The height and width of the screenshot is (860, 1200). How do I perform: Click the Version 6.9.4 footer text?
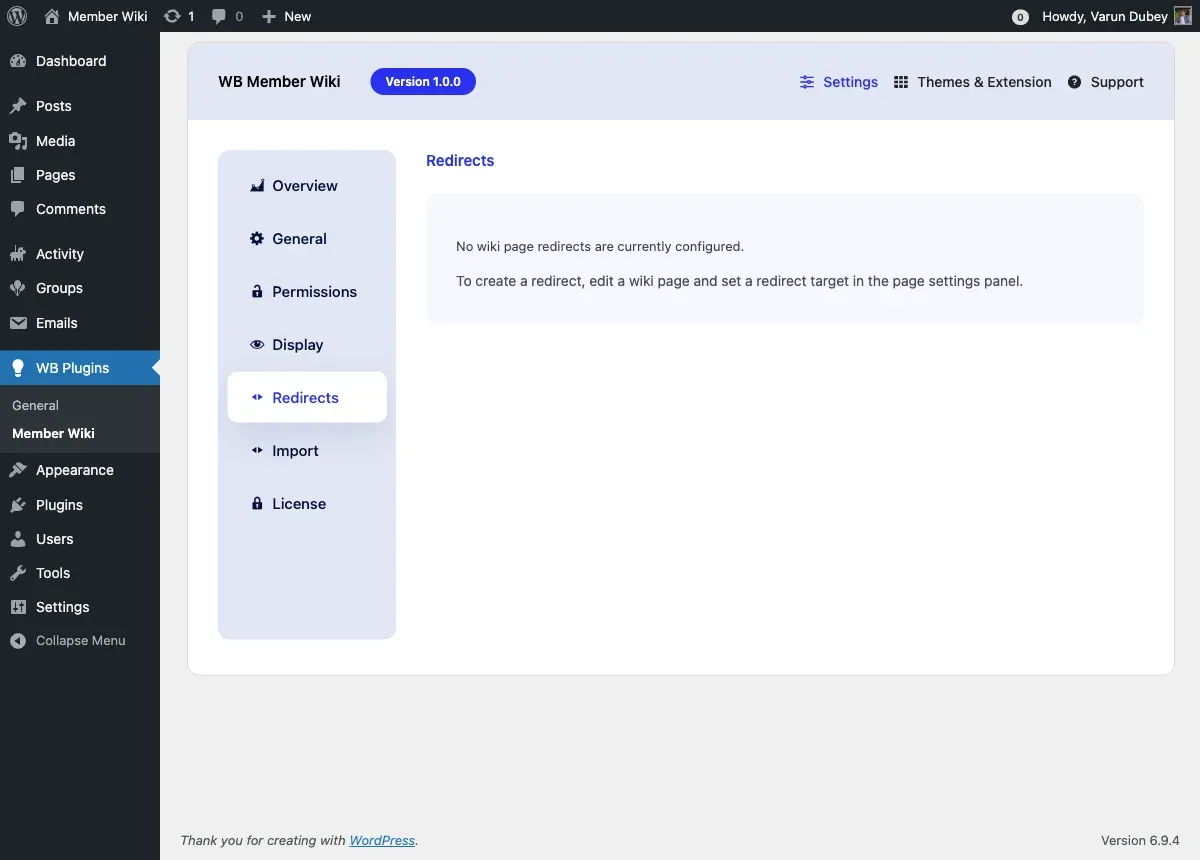point(1141,840)
